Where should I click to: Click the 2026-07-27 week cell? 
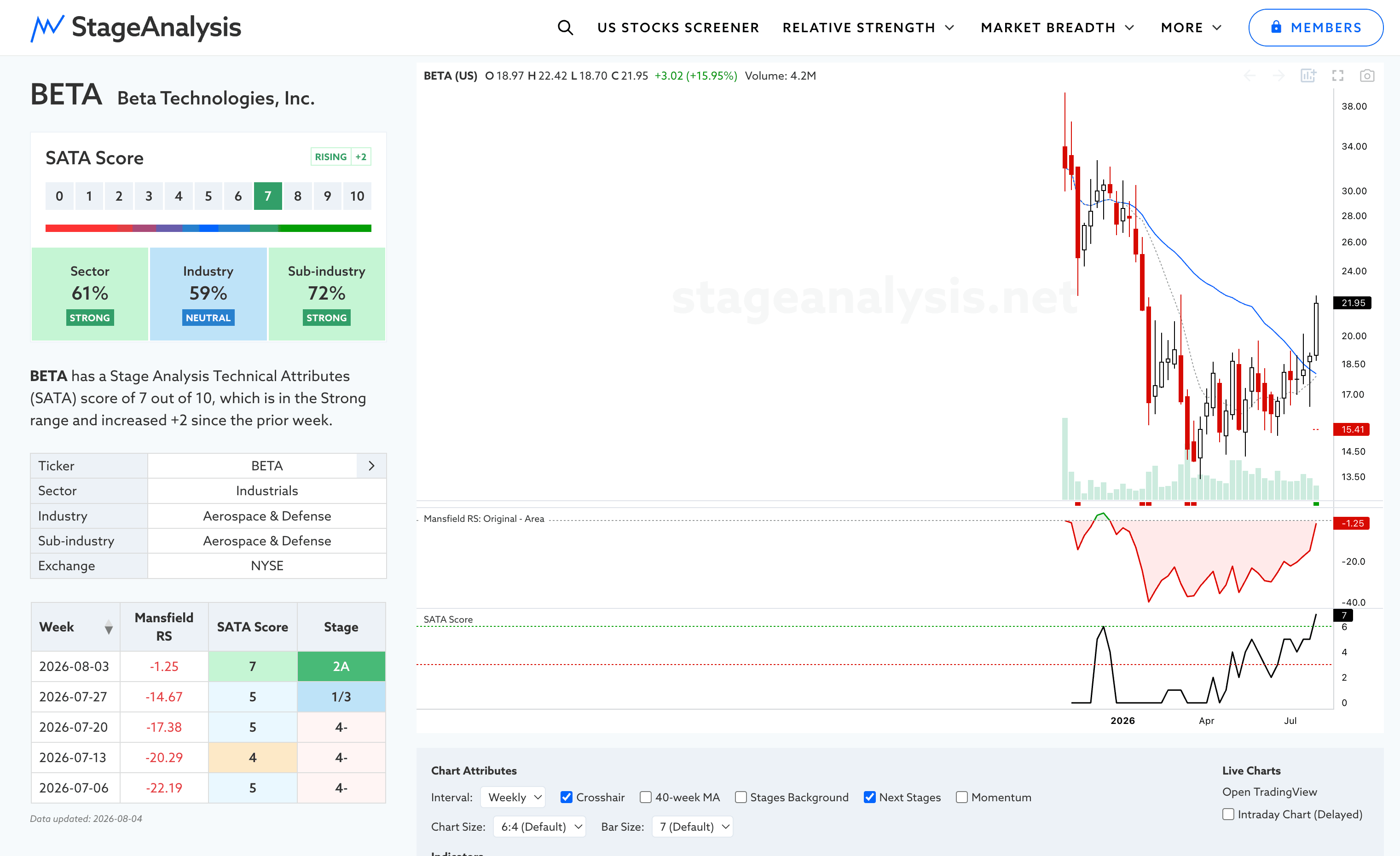pyautogui.click(x=75, y=697)
